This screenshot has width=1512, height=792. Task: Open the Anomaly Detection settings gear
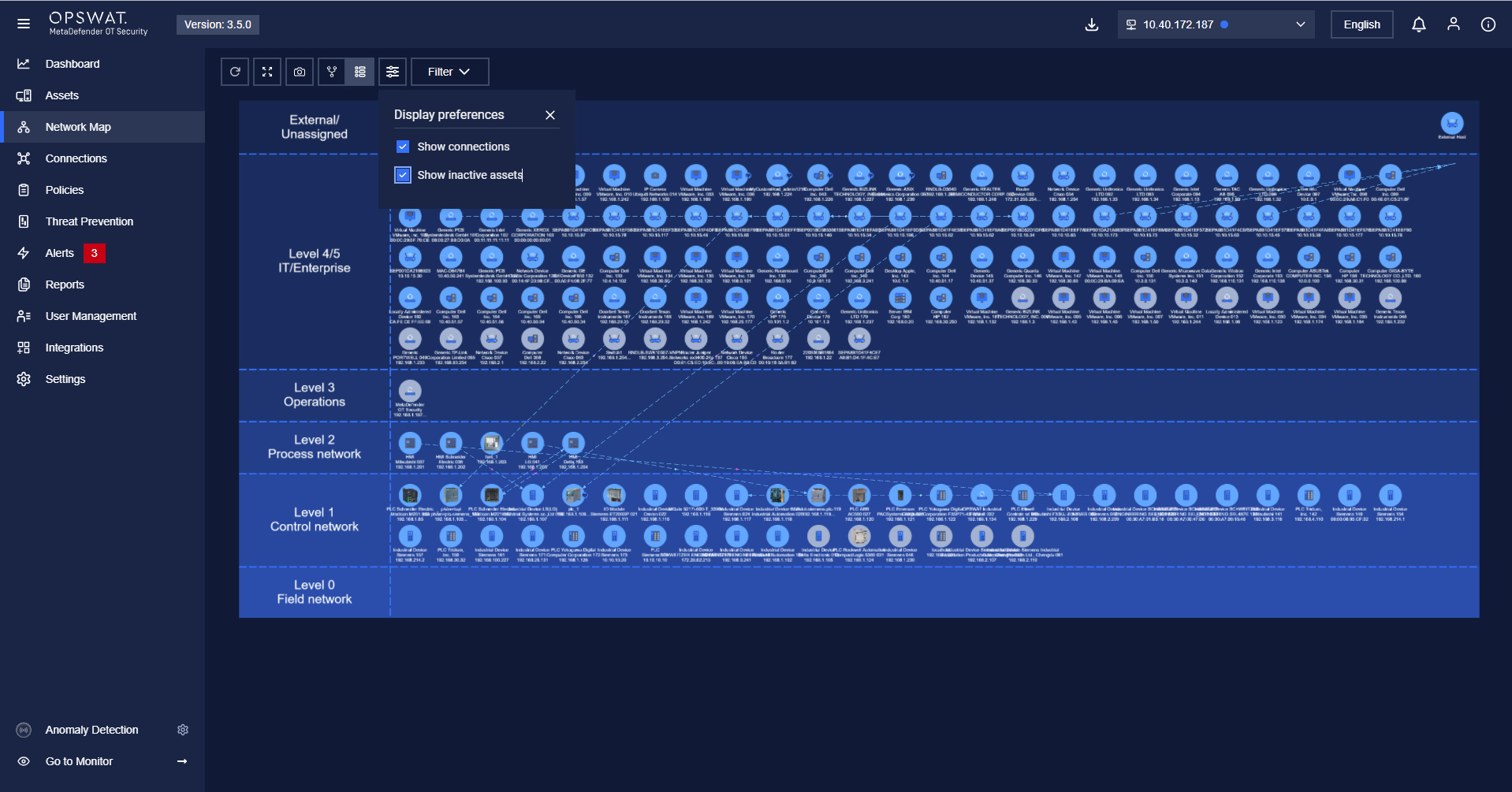pyautogui.click(x=183, y=730)
